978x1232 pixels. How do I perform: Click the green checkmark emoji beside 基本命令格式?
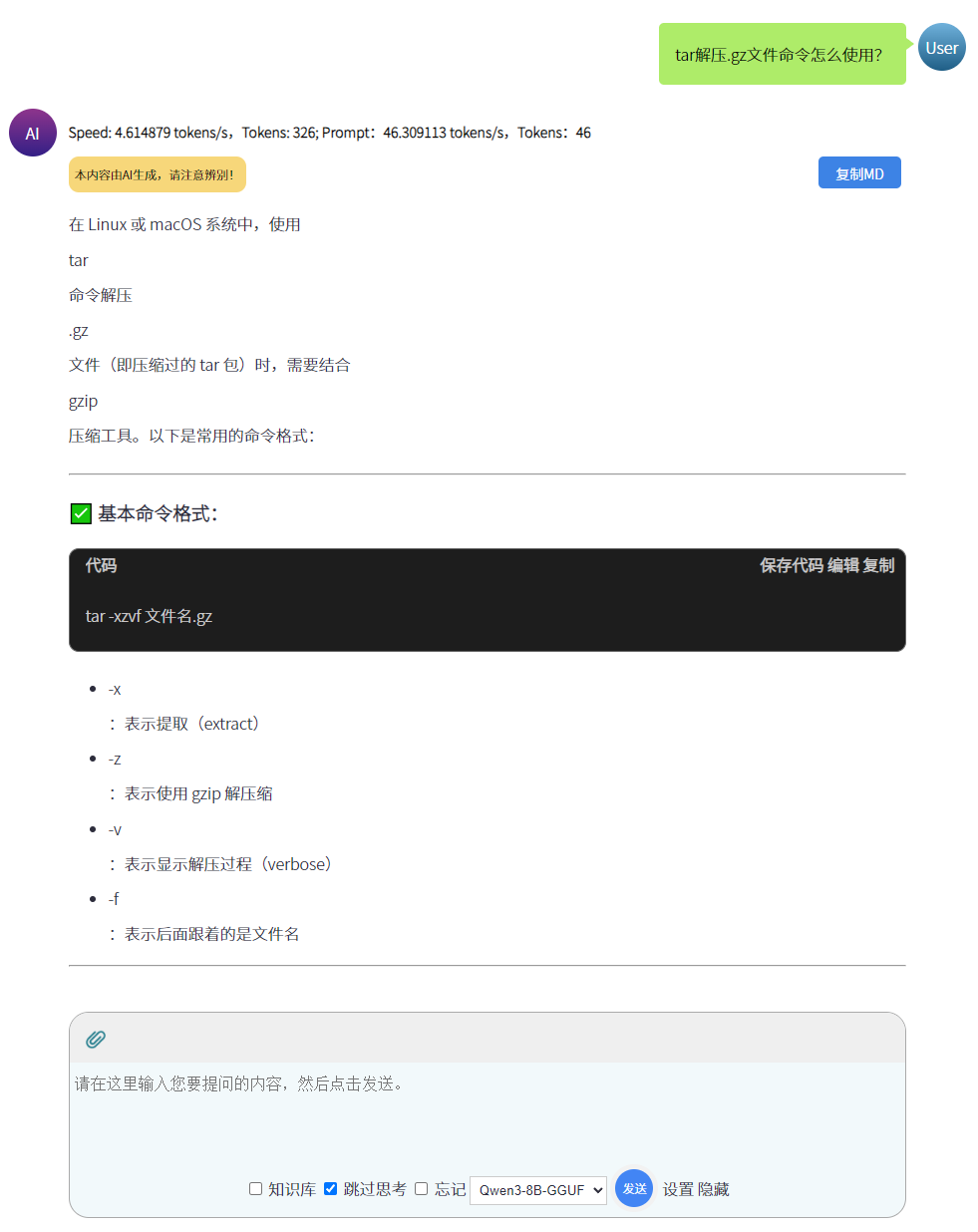click(82, 513)
